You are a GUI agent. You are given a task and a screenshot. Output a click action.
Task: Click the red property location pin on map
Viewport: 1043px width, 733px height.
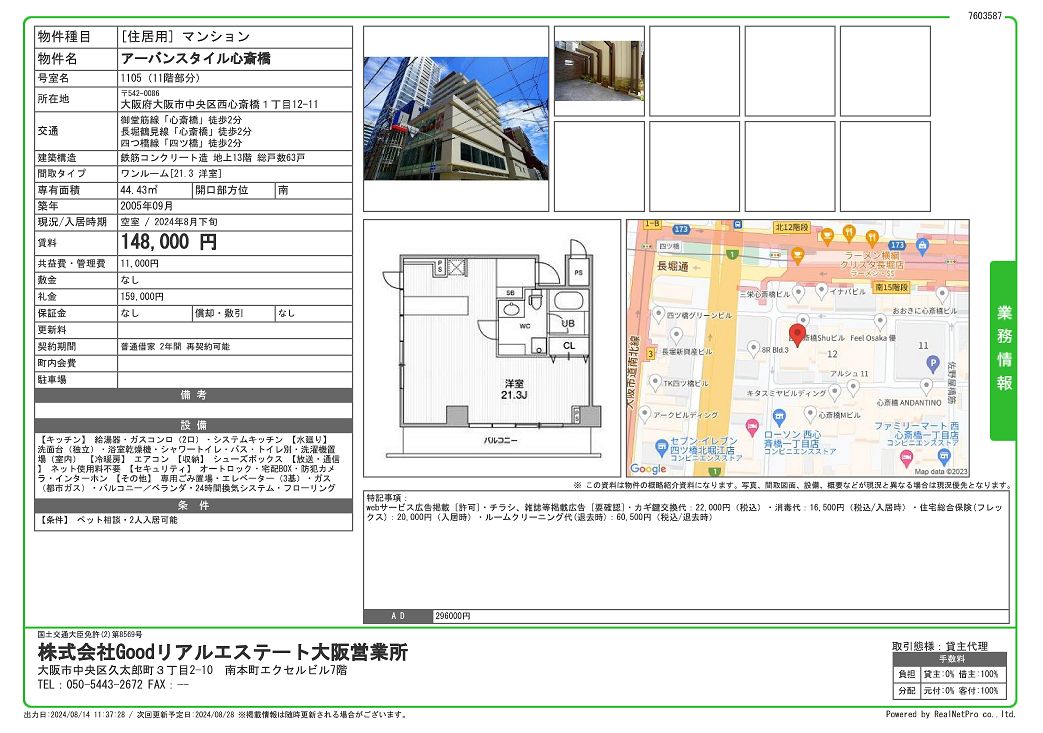coord(797,335)
